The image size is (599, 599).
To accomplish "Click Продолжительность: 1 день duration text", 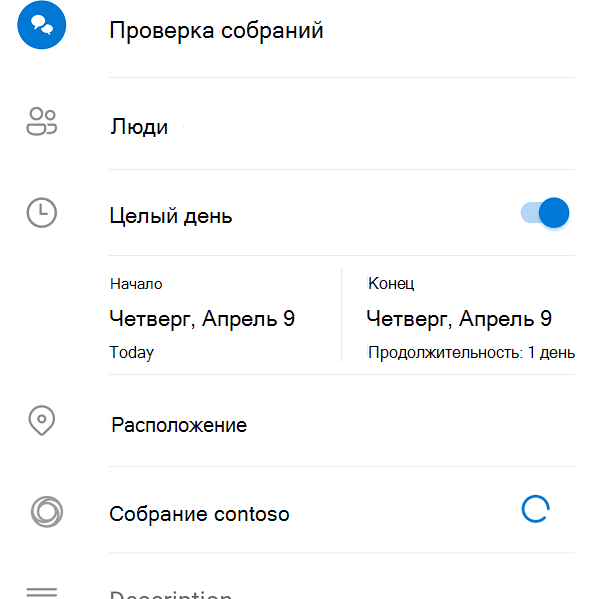I will coord(471,353).
